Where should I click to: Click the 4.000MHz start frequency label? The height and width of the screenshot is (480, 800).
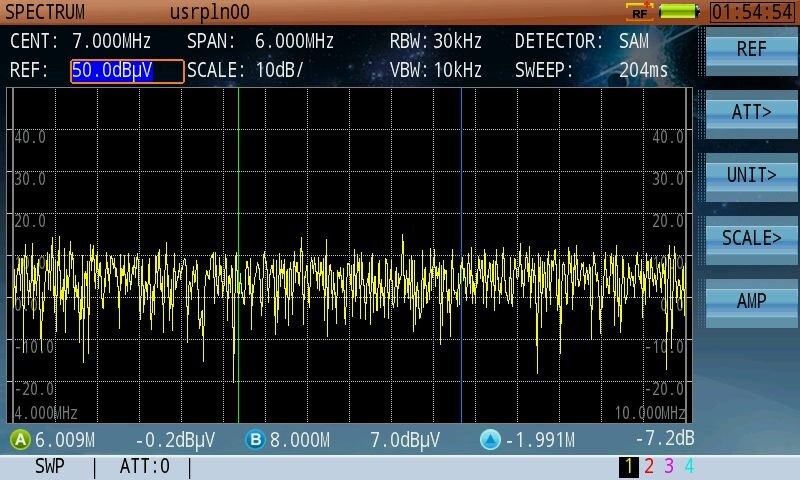point(46,413)
